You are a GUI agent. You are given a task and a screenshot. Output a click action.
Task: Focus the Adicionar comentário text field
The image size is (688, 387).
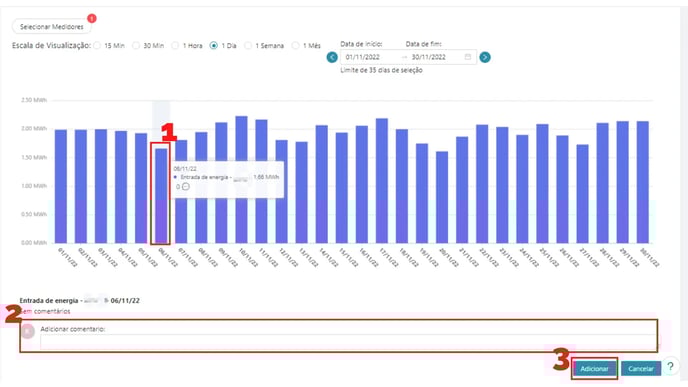[348, 342]
